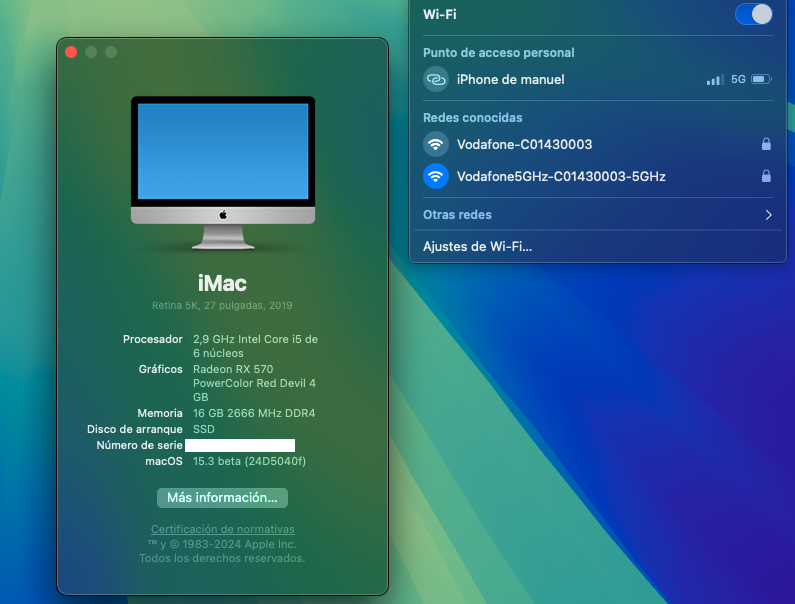This screenshot has width=795, height=604.
Task: Click the 5G indicator next to iPhone hotspot
Action: pyautogui.click(x=738, y=79)
